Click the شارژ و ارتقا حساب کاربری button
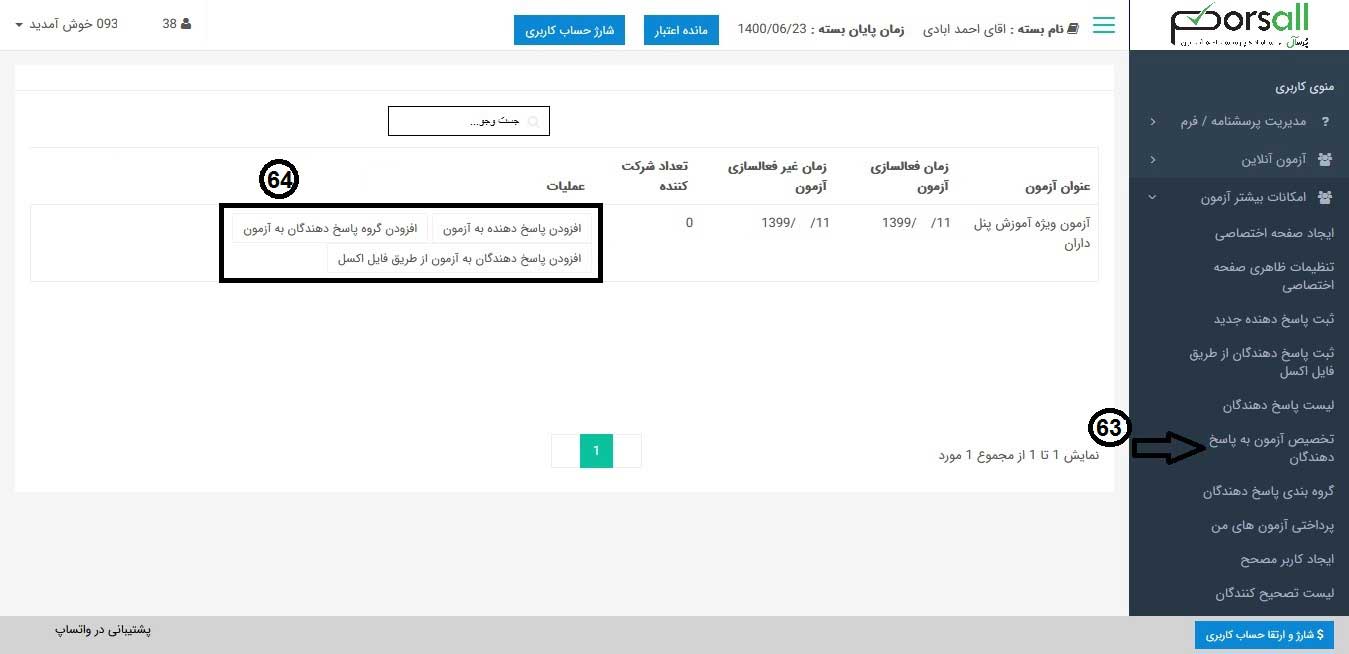The width and height of the screenshot is (1349, 654). 1264,635
